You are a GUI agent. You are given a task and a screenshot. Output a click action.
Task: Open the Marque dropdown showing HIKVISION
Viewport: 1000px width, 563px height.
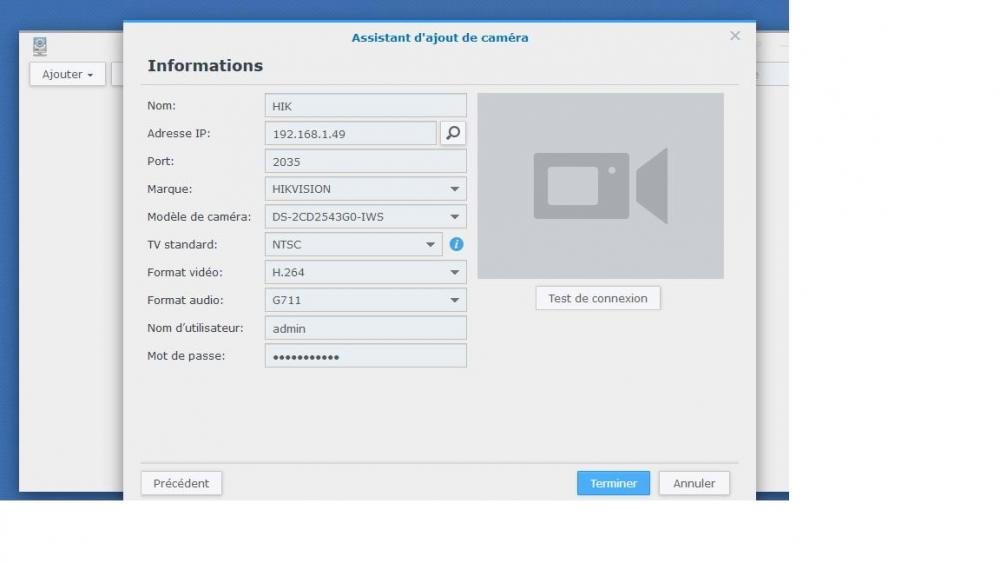tap(365, 189)
